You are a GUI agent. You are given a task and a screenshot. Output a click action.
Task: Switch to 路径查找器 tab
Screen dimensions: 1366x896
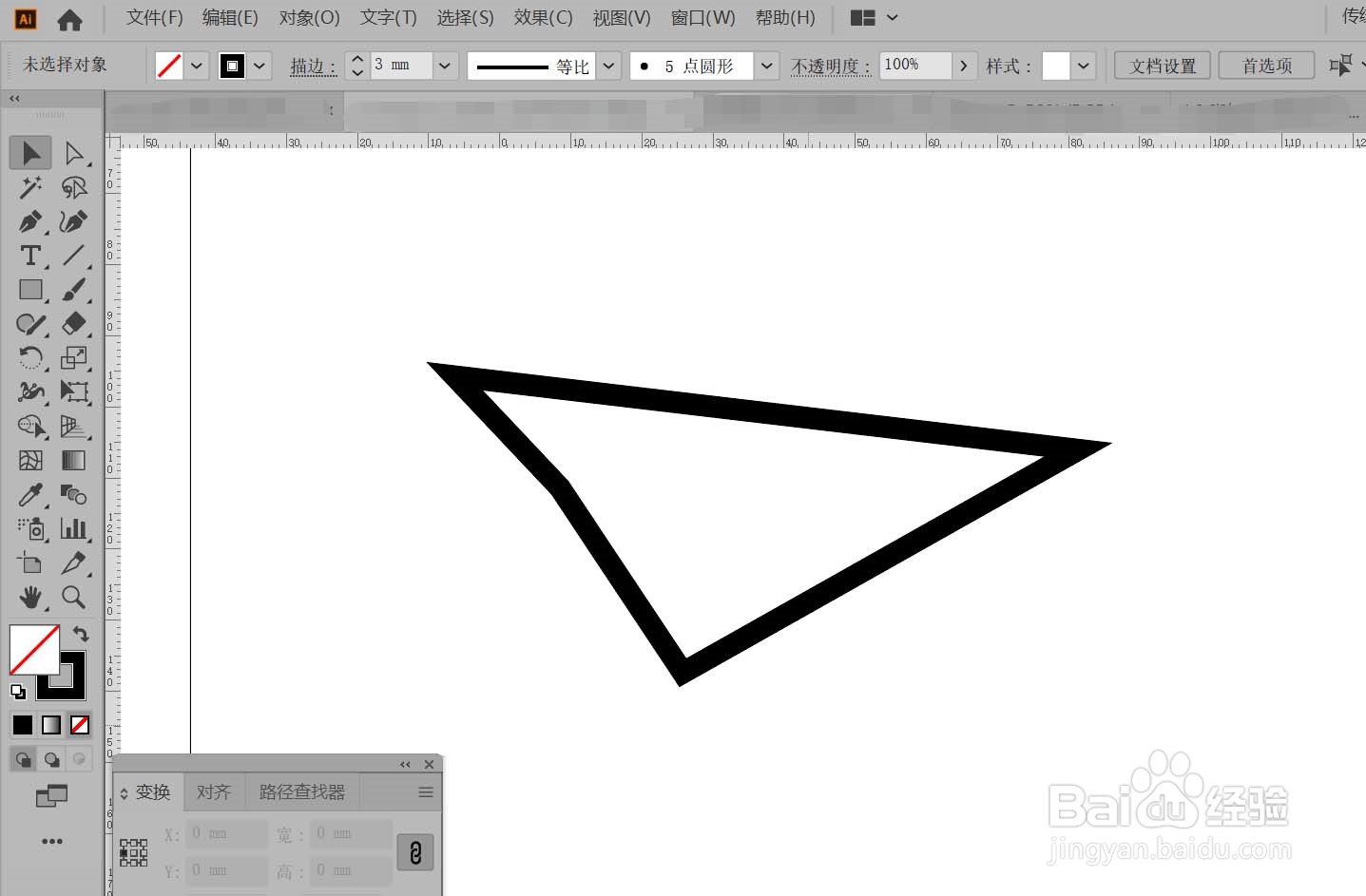click(302, 792)
